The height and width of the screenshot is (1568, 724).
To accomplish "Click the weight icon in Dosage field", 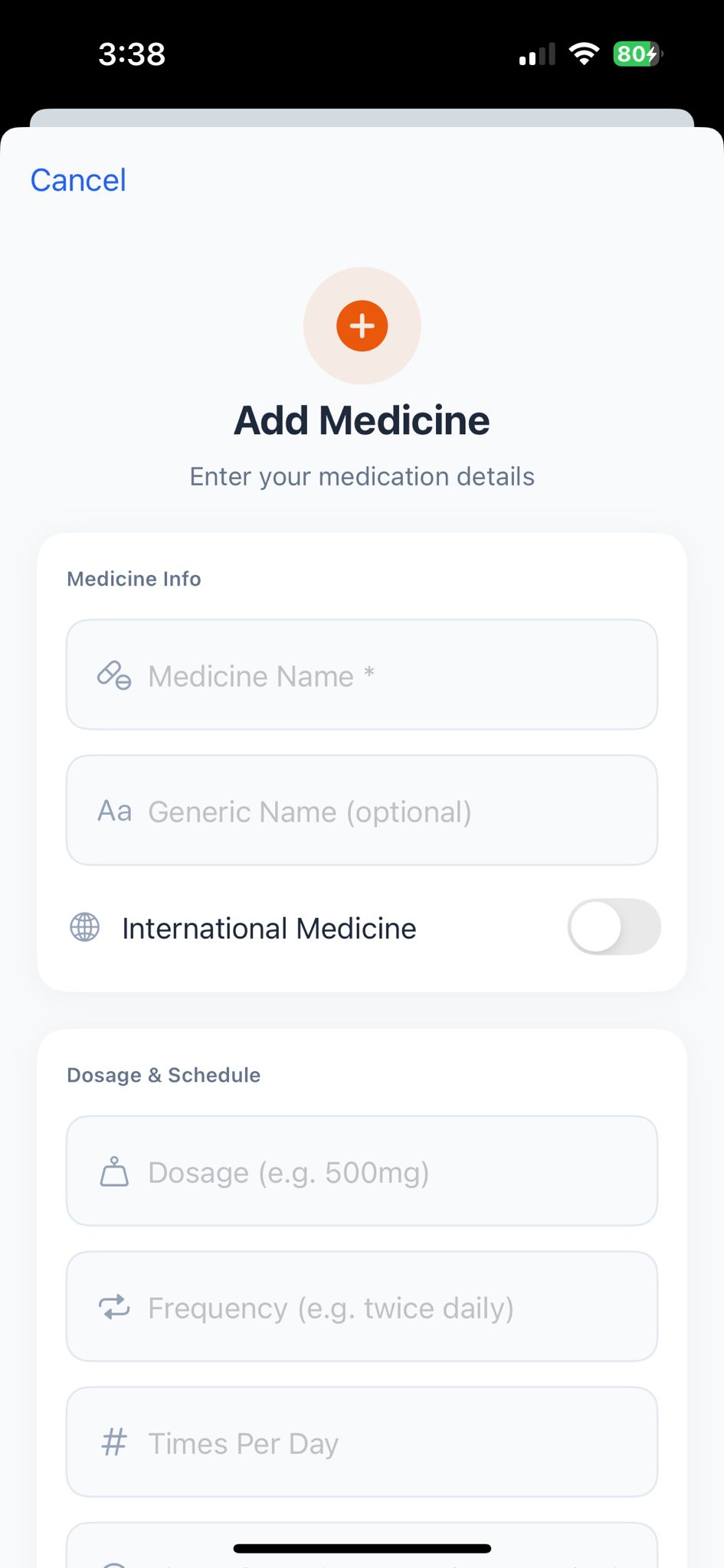I will (x=114, y=1171).
